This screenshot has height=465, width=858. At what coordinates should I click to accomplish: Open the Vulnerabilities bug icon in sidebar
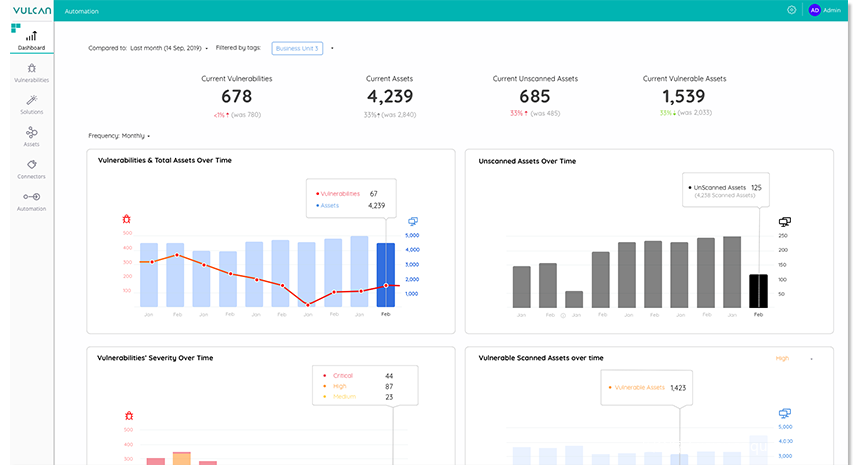pos(31,68)
